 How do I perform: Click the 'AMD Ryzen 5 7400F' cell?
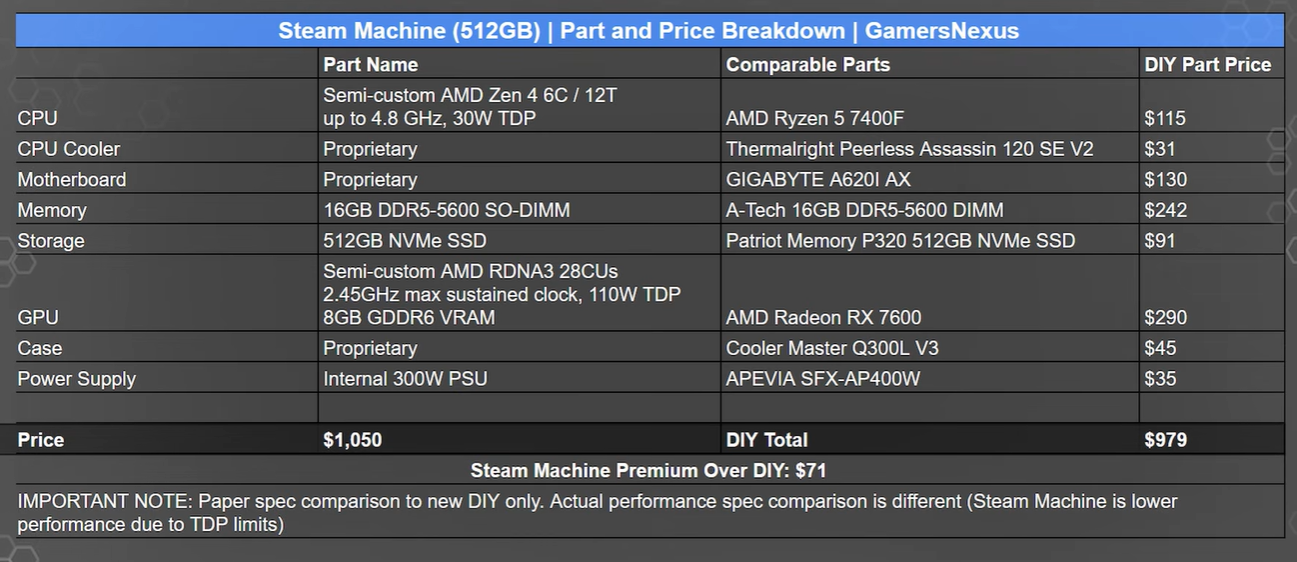point(815,118)
